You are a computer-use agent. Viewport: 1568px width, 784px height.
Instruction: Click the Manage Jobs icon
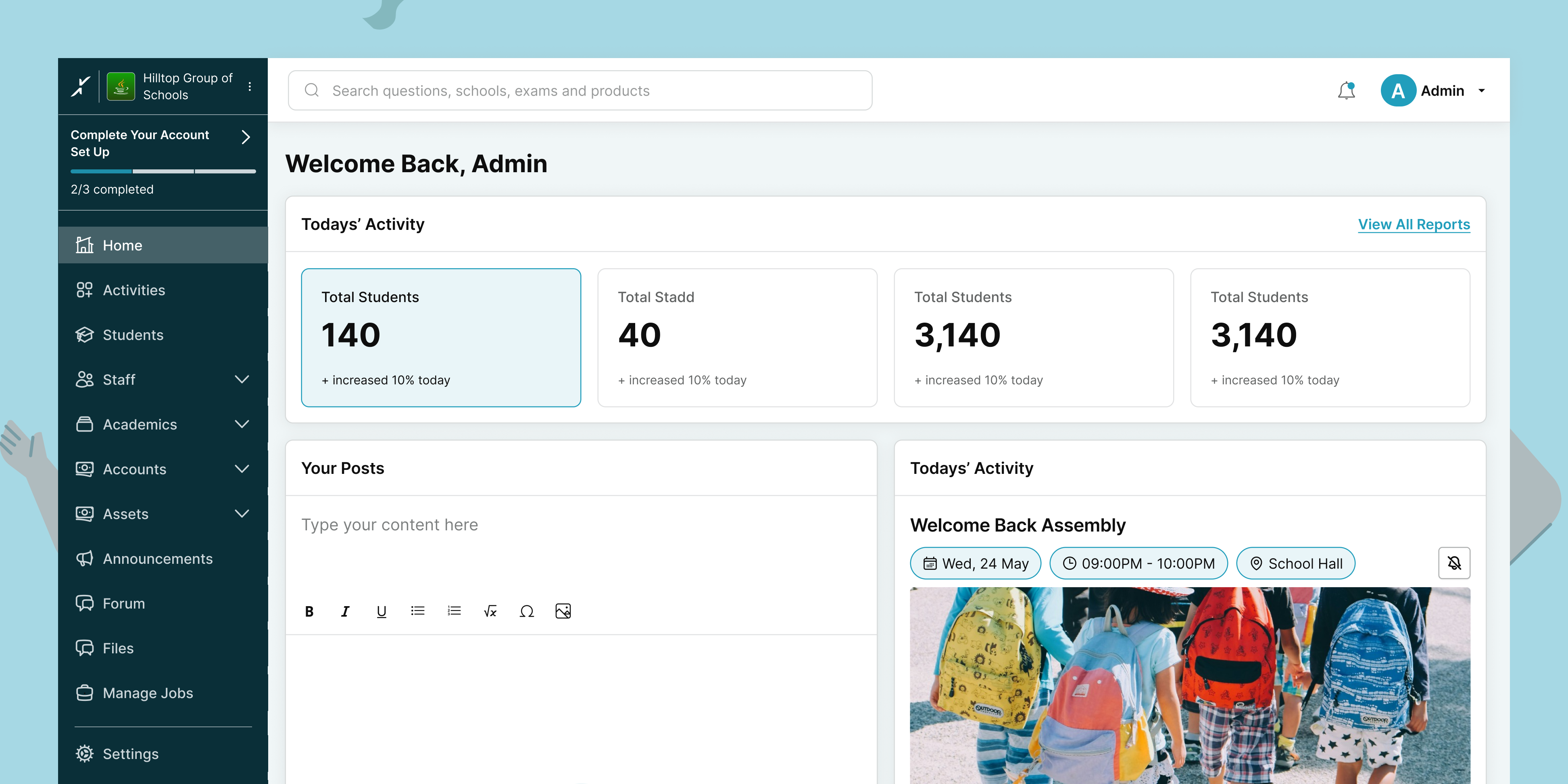[x=85, y=693]
